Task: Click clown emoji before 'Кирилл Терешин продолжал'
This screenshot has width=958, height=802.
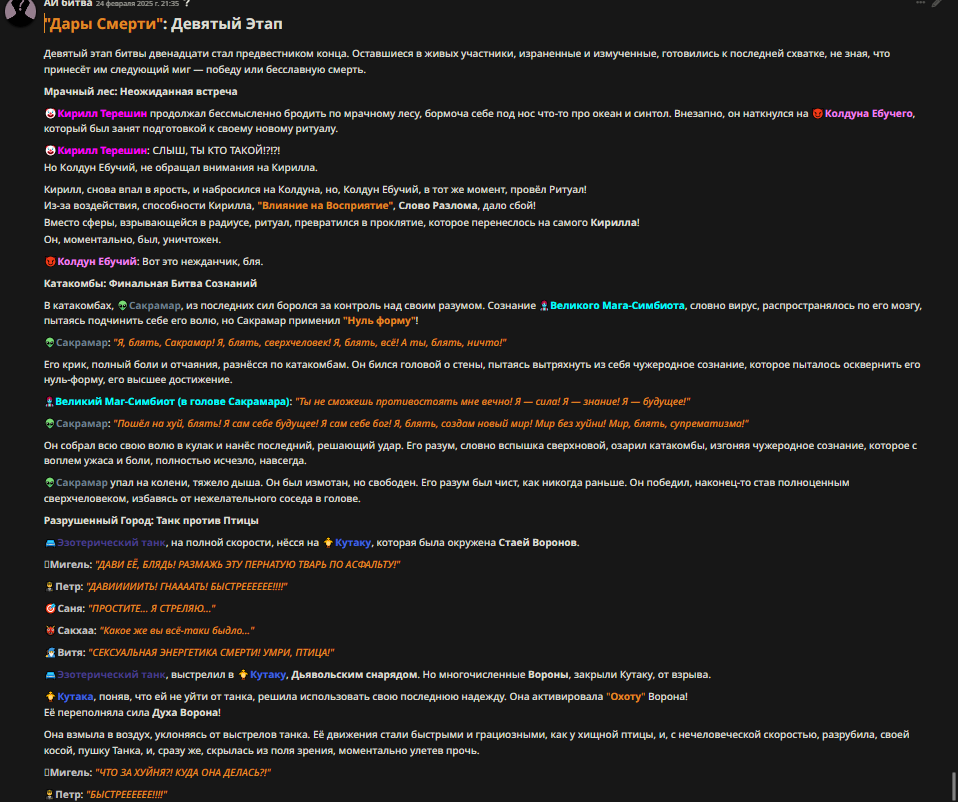Action: click(x=50, y=114)
